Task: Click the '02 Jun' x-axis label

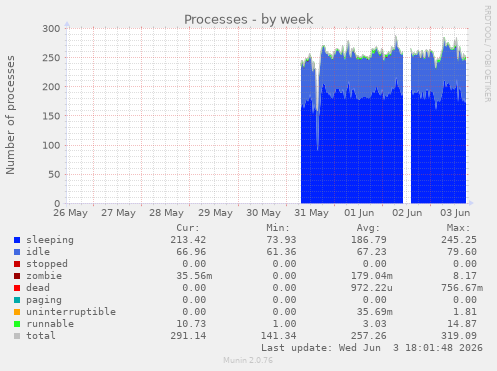Action: tap(407, 213)
